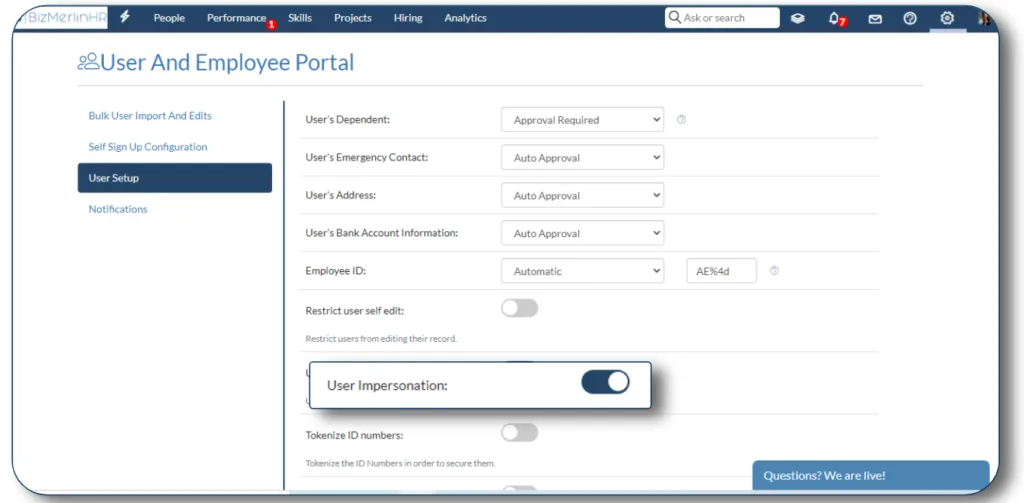Image resolution: width=1024 pixels, height=503 pixels.
Task: Open the settings gear icon
Action: coord(947,18)
